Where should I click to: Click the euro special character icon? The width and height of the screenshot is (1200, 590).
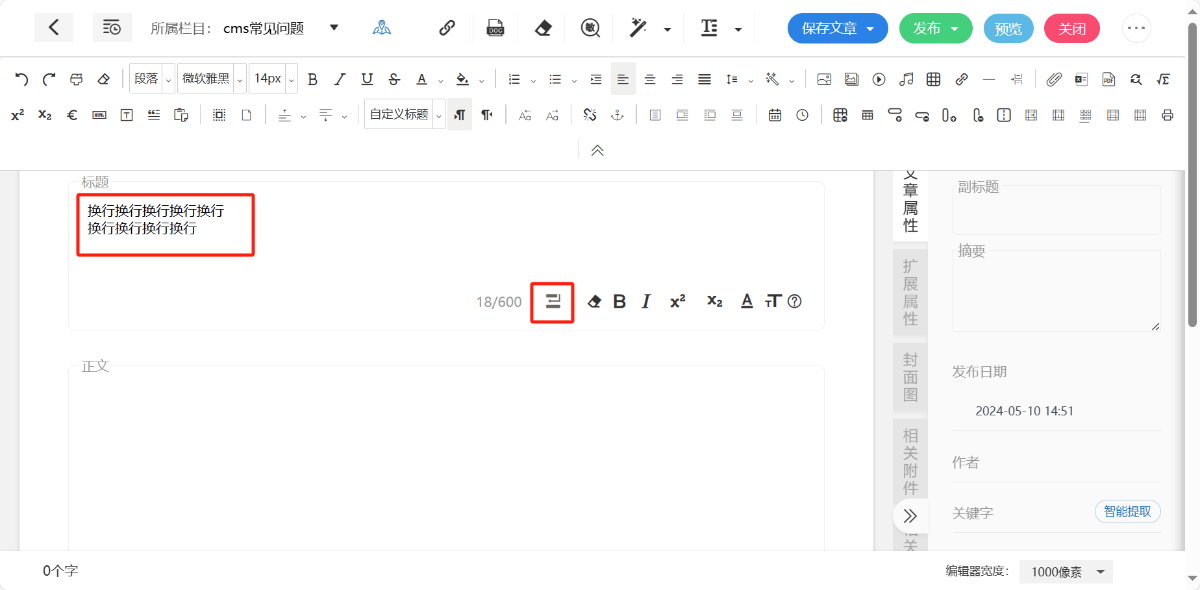(x=72, y=115)
